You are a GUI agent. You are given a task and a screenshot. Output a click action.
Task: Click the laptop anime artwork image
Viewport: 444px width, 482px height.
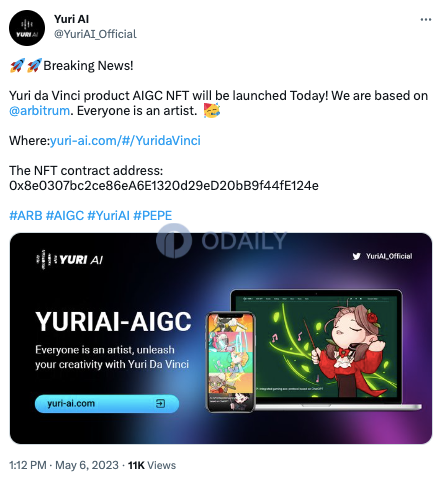(316, 346)
